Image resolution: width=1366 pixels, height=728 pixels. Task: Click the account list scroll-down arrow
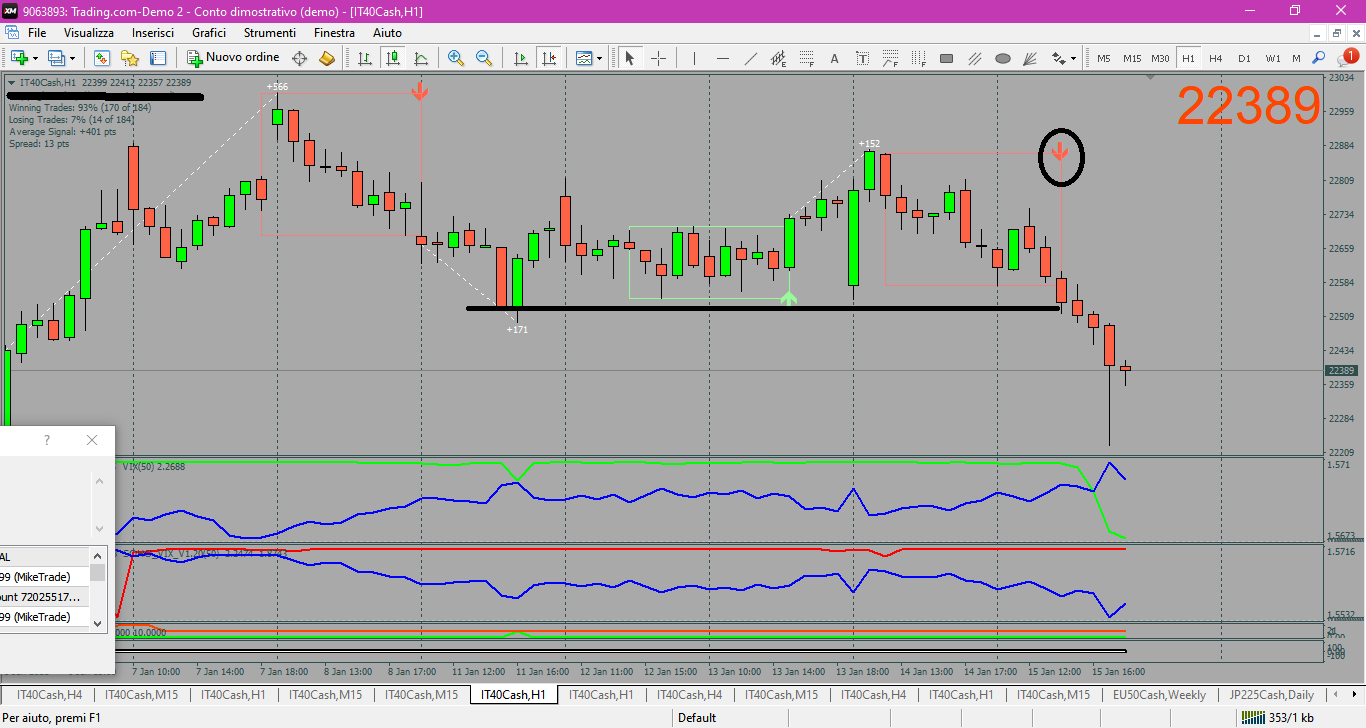97,622
